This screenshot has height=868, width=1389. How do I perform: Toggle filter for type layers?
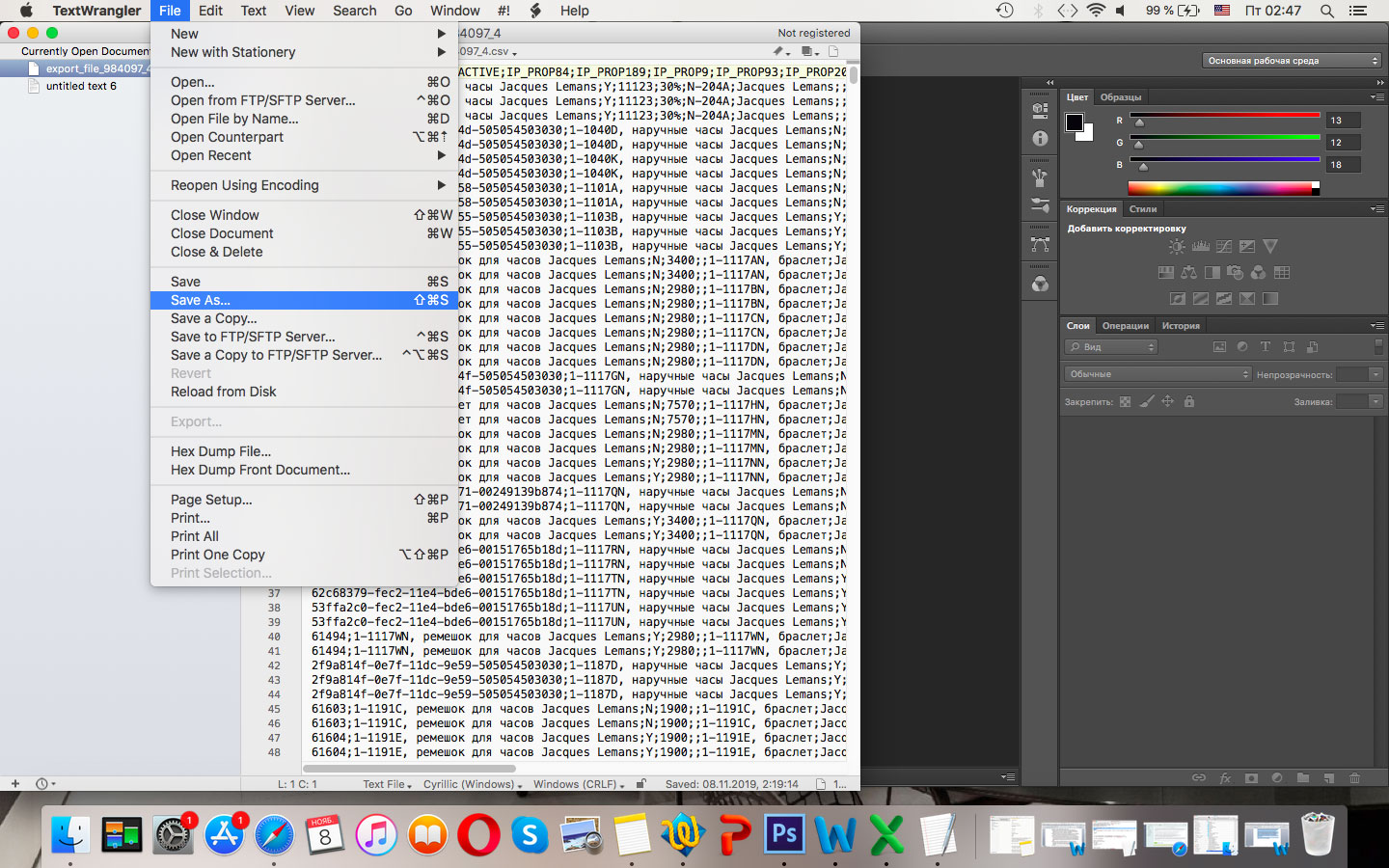(1266, 347)
